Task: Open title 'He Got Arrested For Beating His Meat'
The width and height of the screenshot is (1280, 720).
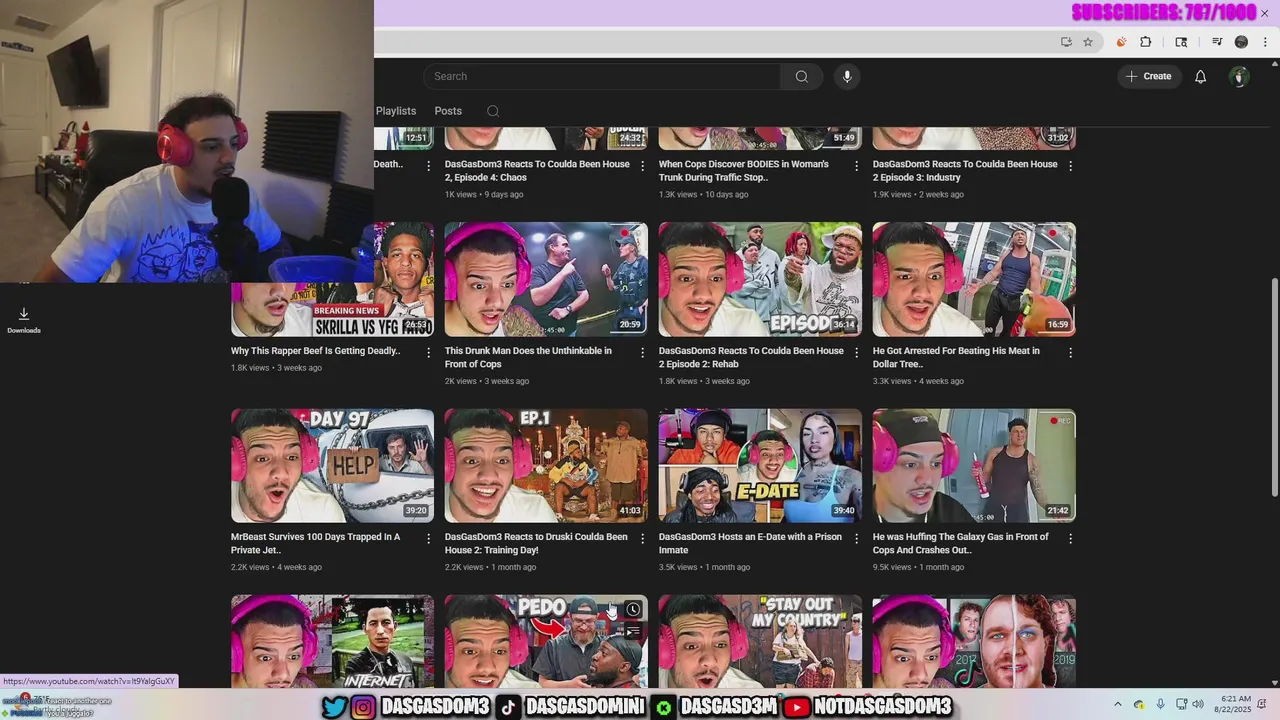Action: 956,358
